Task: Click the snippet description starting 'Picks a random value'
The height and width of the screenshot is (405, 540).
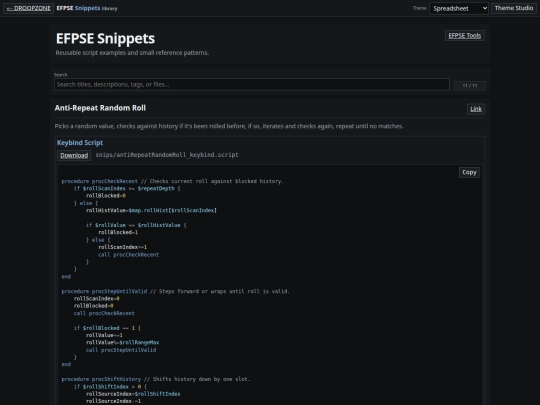Action: click(229, 126)
